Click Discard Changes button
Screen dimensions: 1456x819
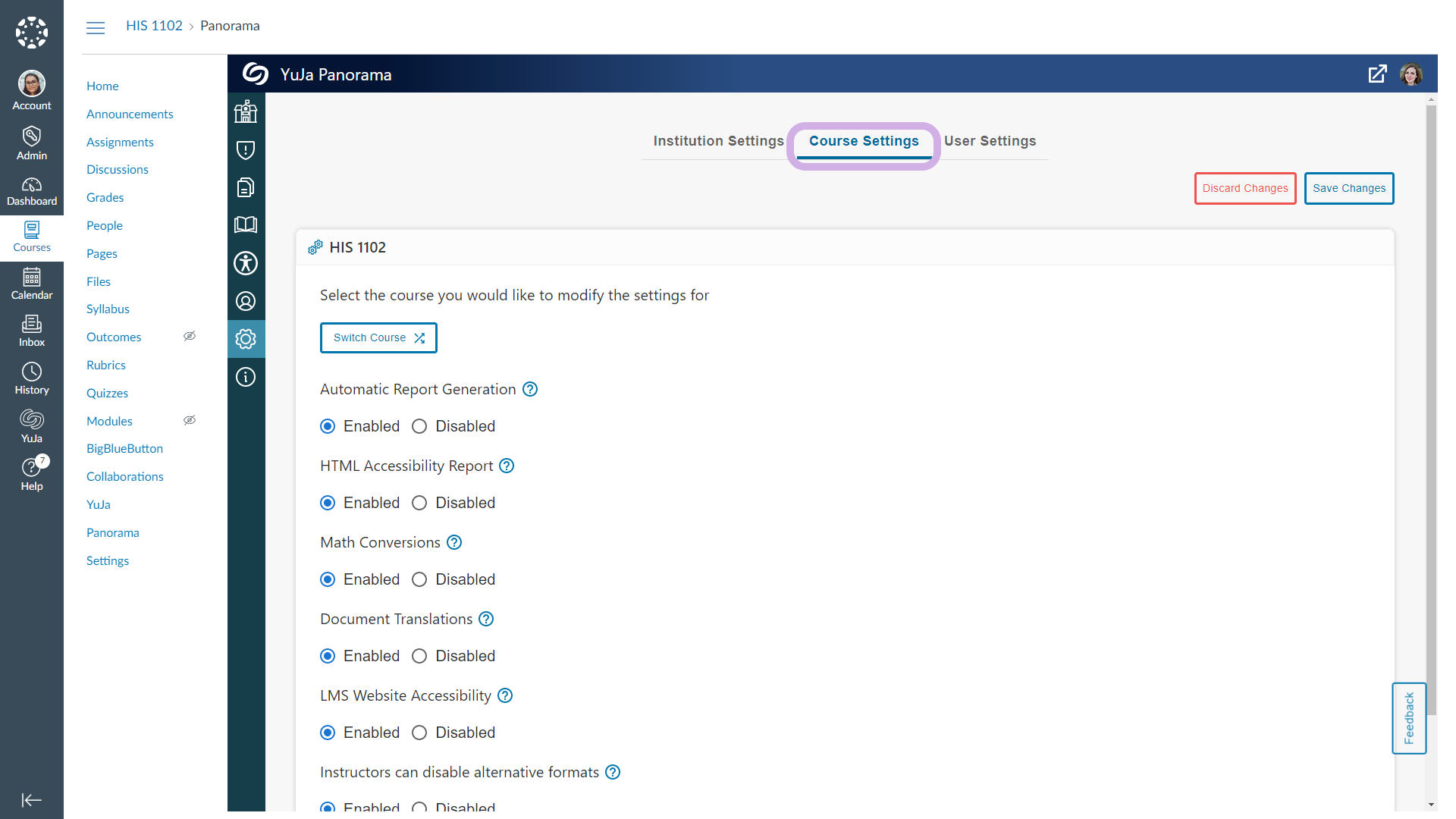click(x=1245, y=188)
